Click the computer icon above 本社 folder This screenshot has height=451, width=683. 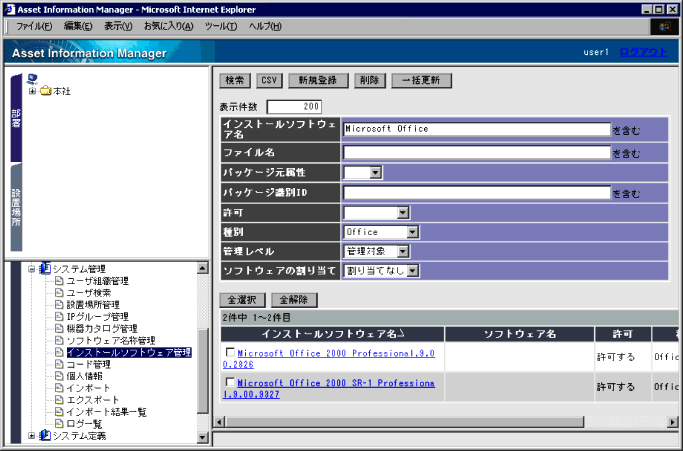32,79
